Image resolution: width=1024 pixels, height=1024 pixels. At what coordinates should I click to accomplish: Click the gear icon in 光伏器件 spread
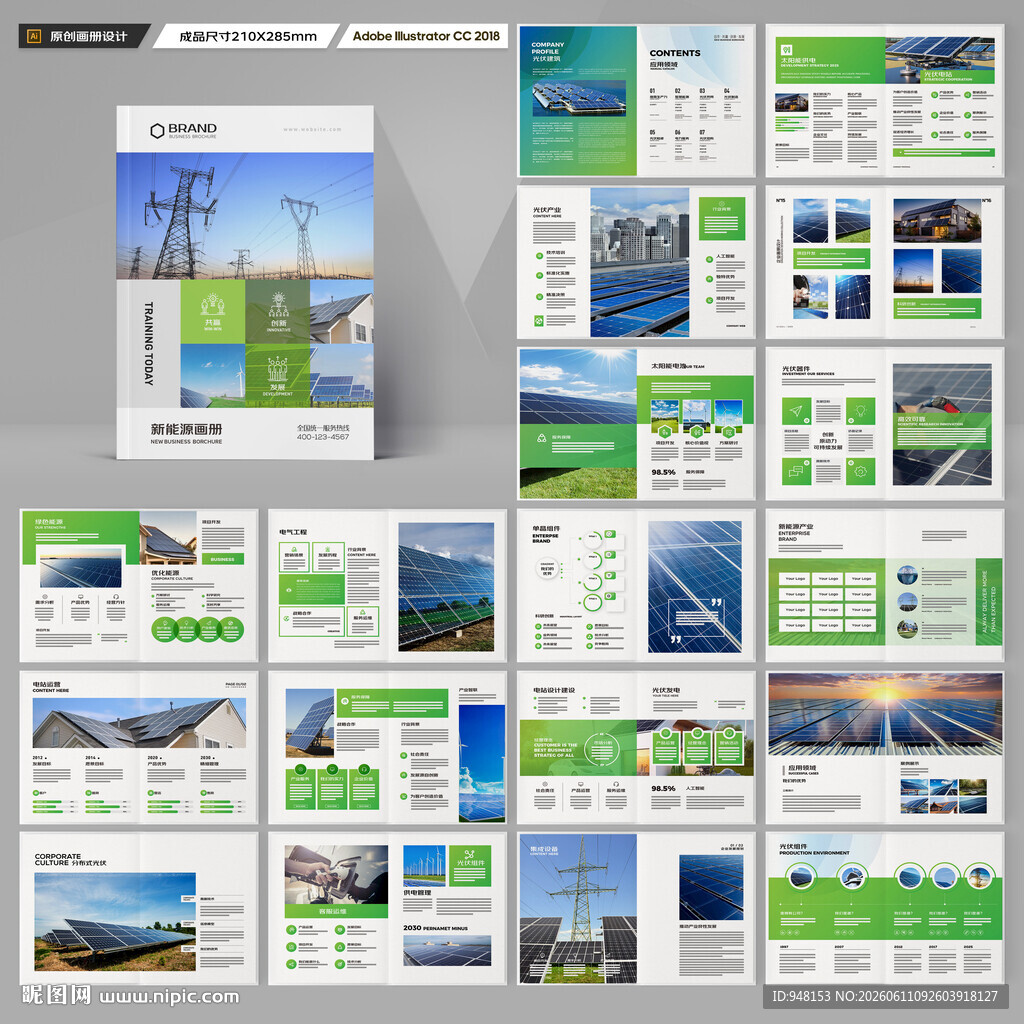[861, 471]
